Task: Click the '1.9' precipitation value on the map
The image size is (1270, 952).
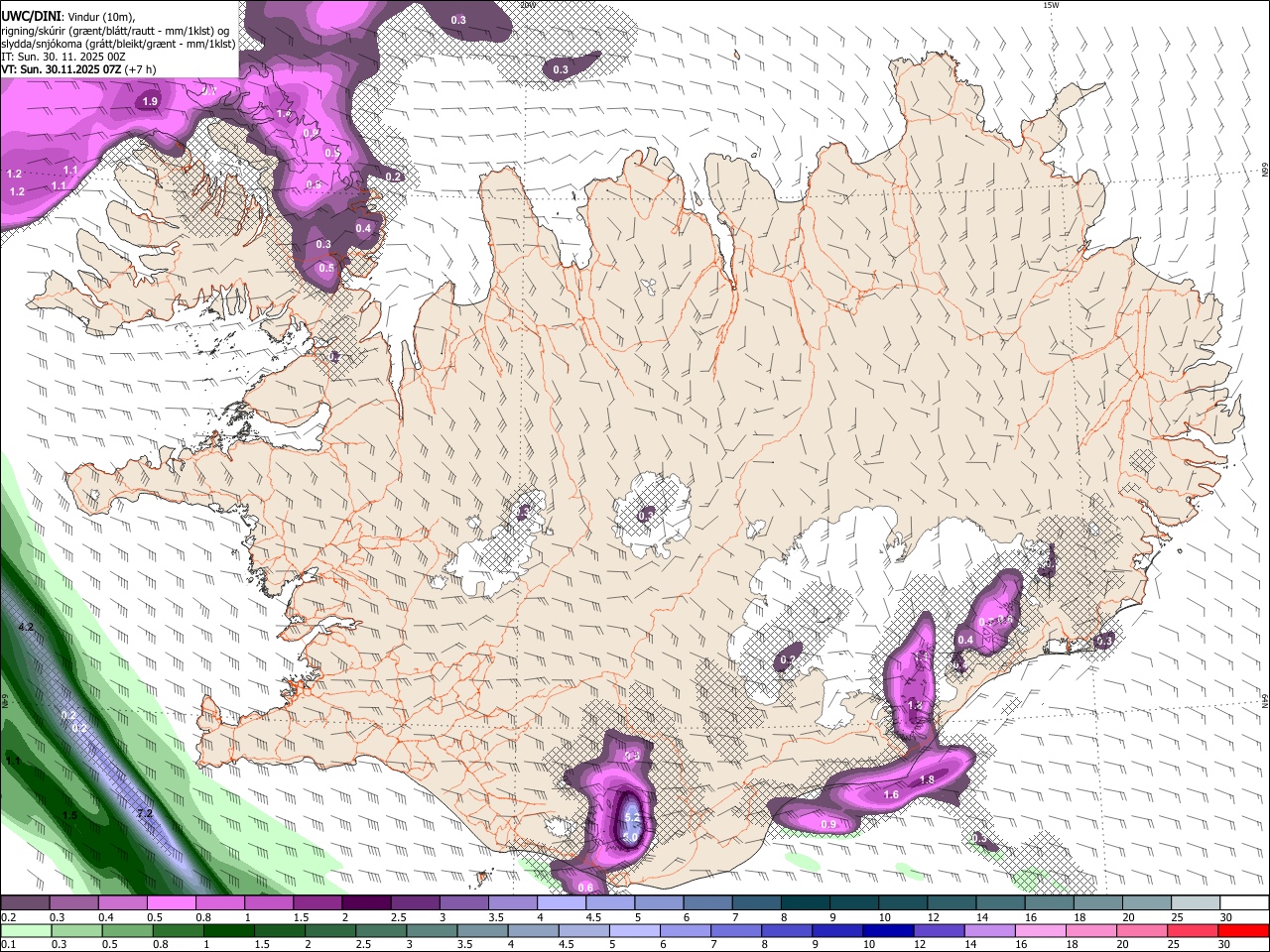Action: (150, 102)
